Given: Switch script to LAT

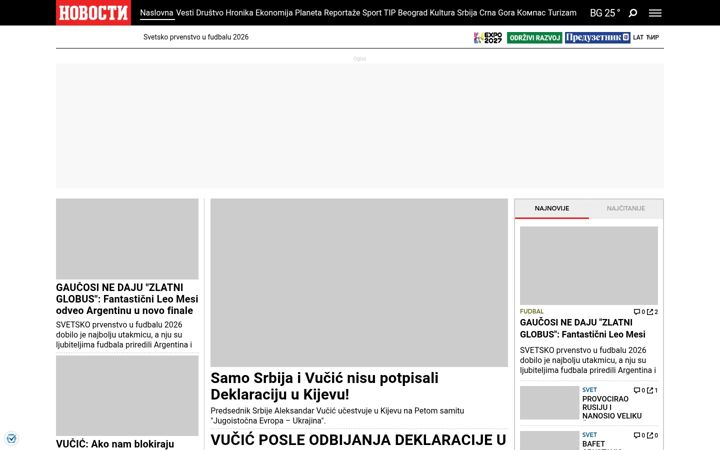Looking at the screenshot, I should coord(638,38).
